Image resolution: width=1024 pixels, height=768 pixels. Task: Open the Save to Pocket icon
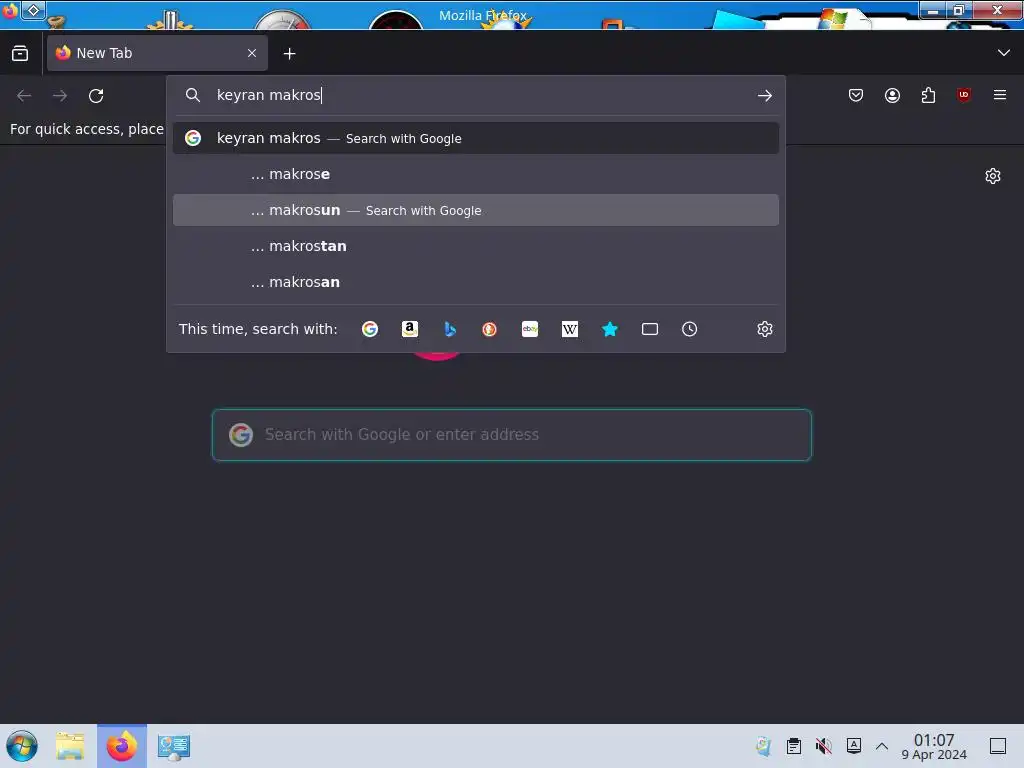[x=856, y=95]
